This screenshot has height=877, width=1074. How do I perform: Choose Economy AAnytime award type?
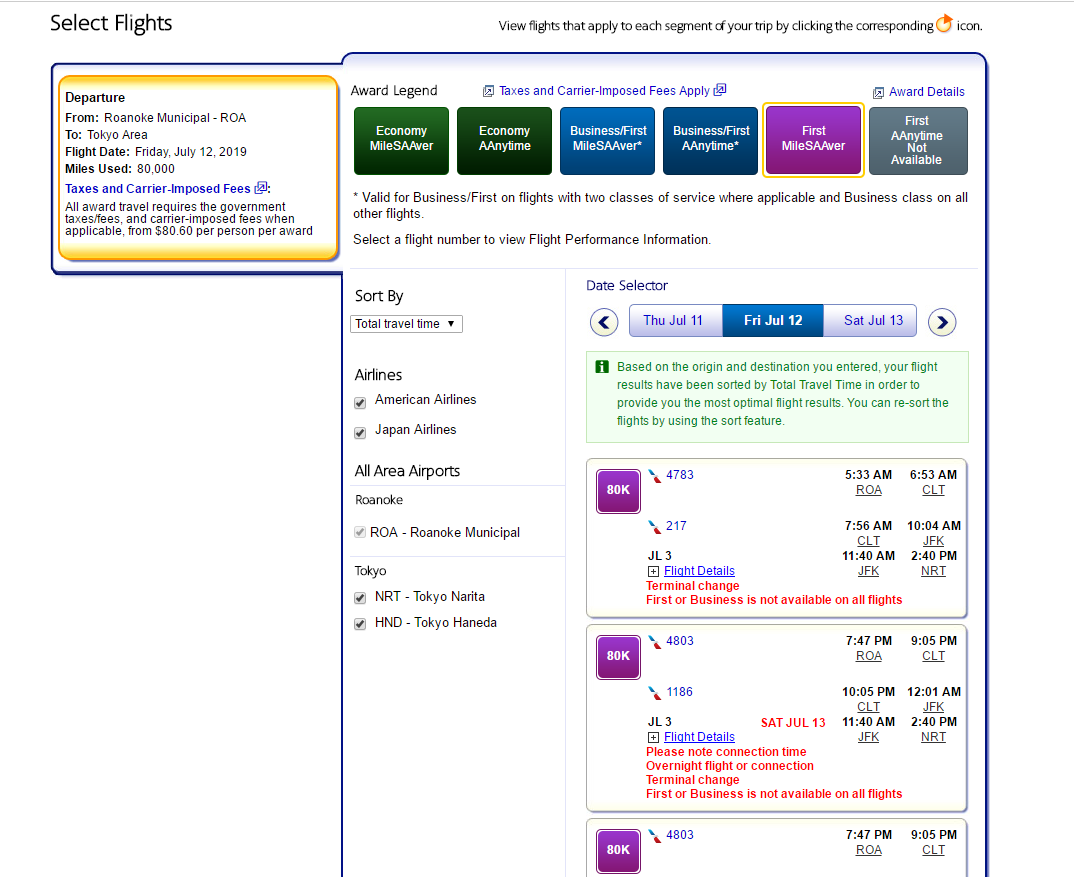(504, 140)
